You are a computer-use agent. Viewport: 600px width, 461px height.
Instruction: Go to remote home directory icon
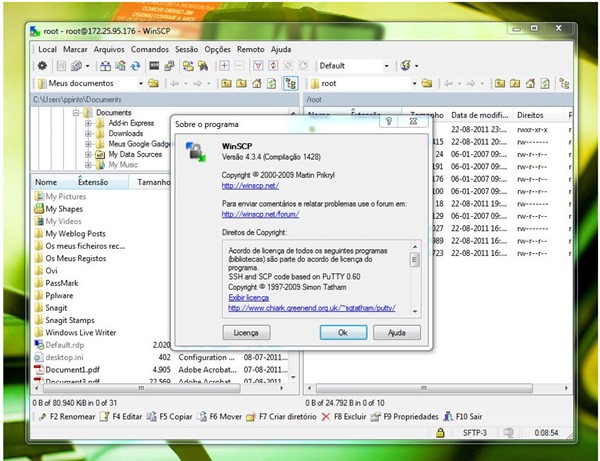[530, 83]
